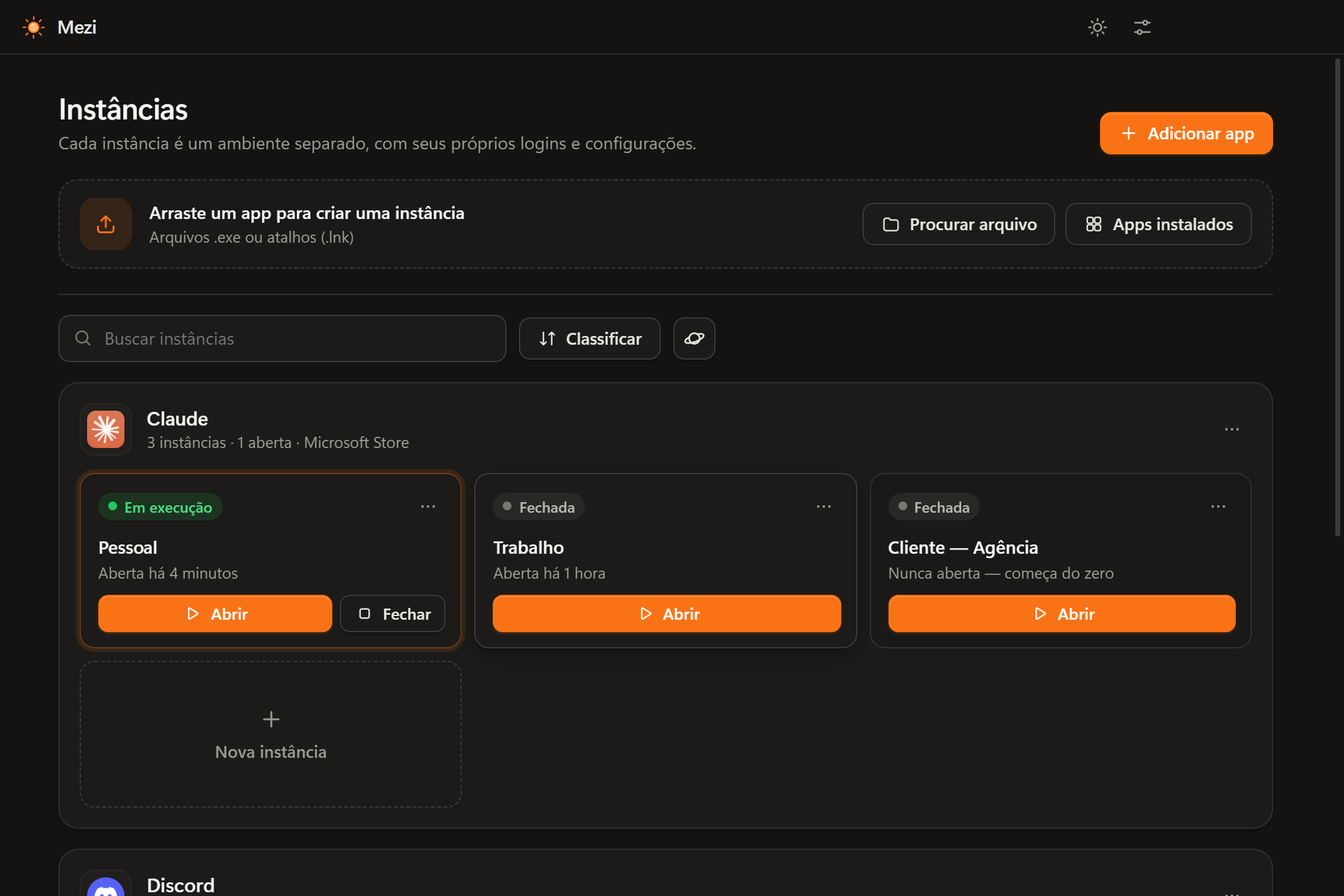Toggle the light/dark theme sun icon
The height and width of the screenshot is (896, 1344).
pyautogui.click(x=1098, y=27)
